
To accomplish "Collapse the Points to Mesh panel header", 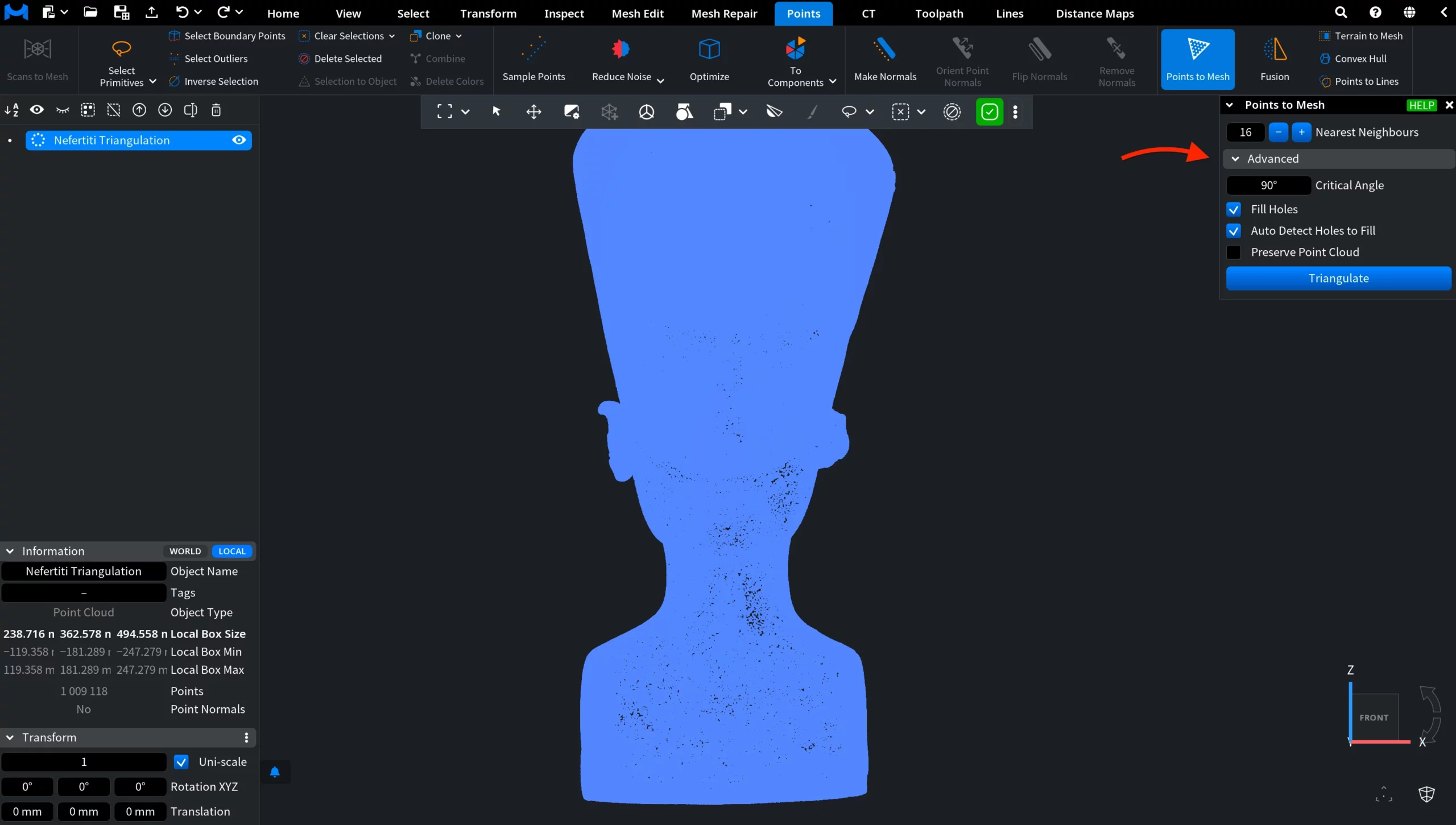I will [1229, 105].
